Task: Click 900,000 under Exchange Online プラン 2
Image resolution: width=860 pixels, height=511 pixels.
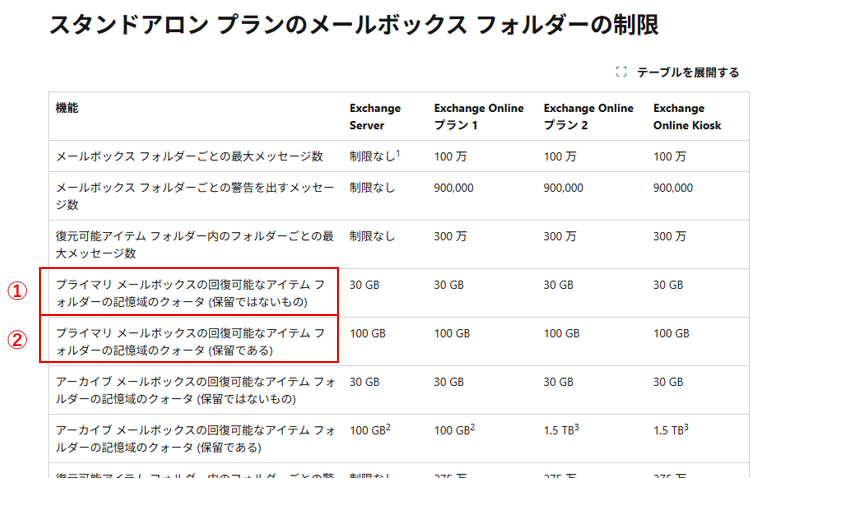Action: coord(563,188)
